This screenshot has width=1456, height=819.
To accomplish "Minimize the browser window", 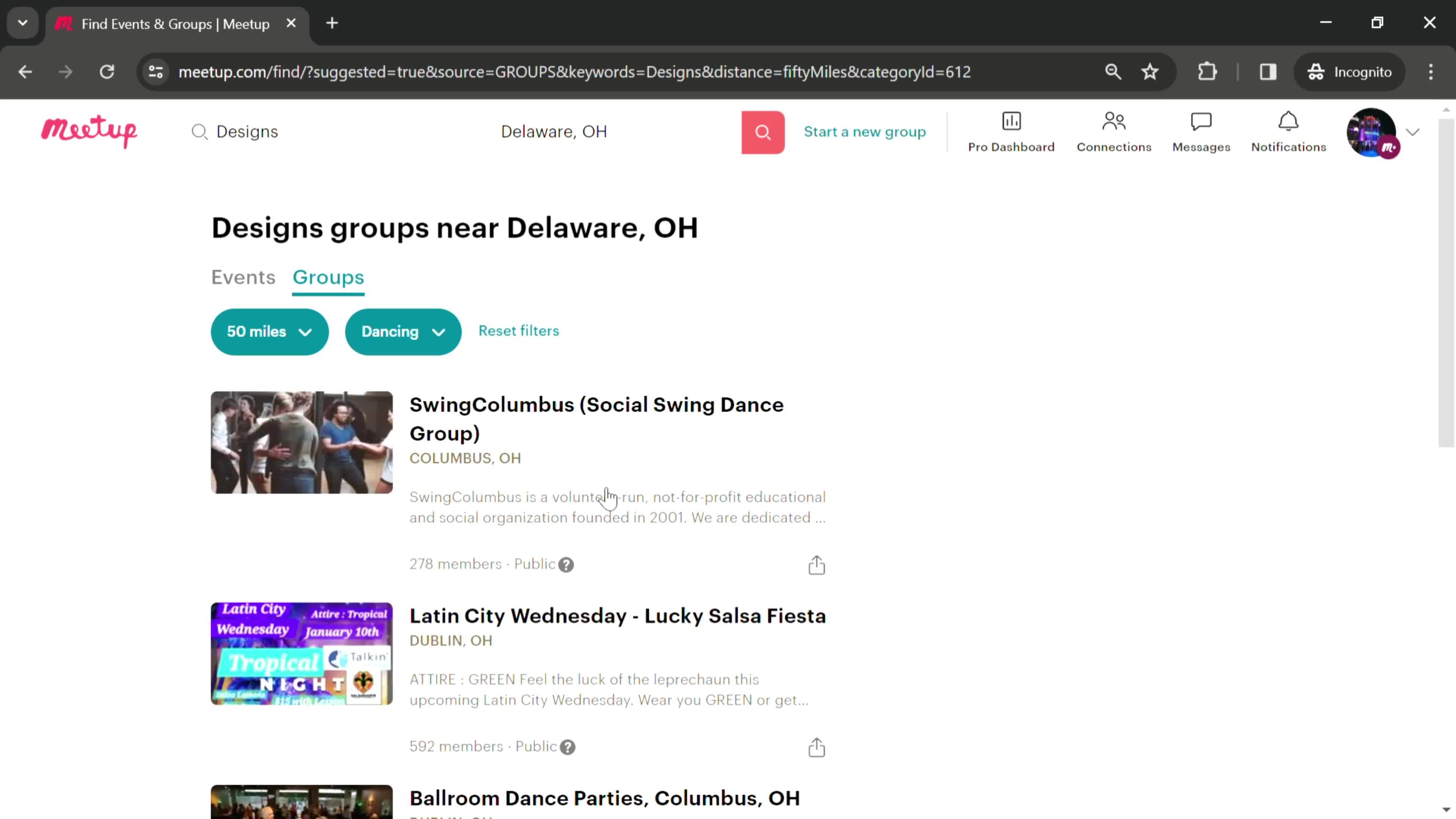I will pyautogui.click(x=1326, y=23).
